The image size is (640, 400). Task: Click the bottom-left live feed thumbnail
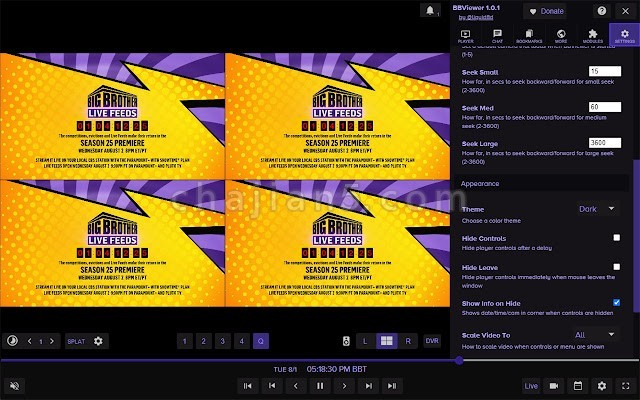[x=112, y=243]
